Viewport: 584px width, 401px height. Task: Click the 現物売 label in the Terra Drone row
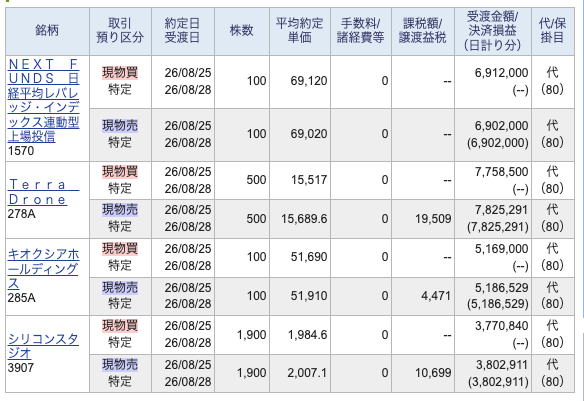[120, 210]
